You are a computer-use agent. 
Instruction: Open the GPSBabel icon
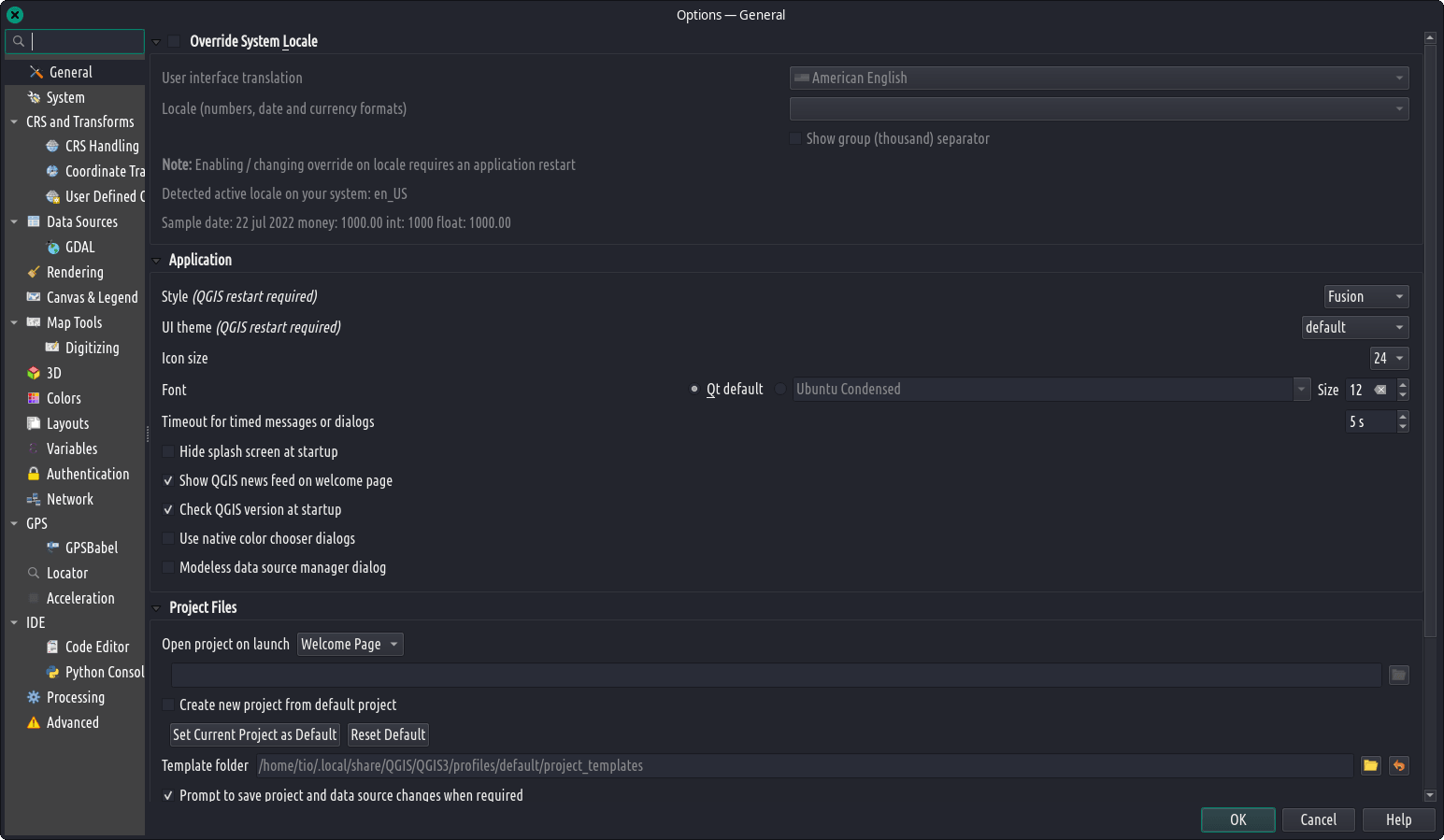click(52, 548)
